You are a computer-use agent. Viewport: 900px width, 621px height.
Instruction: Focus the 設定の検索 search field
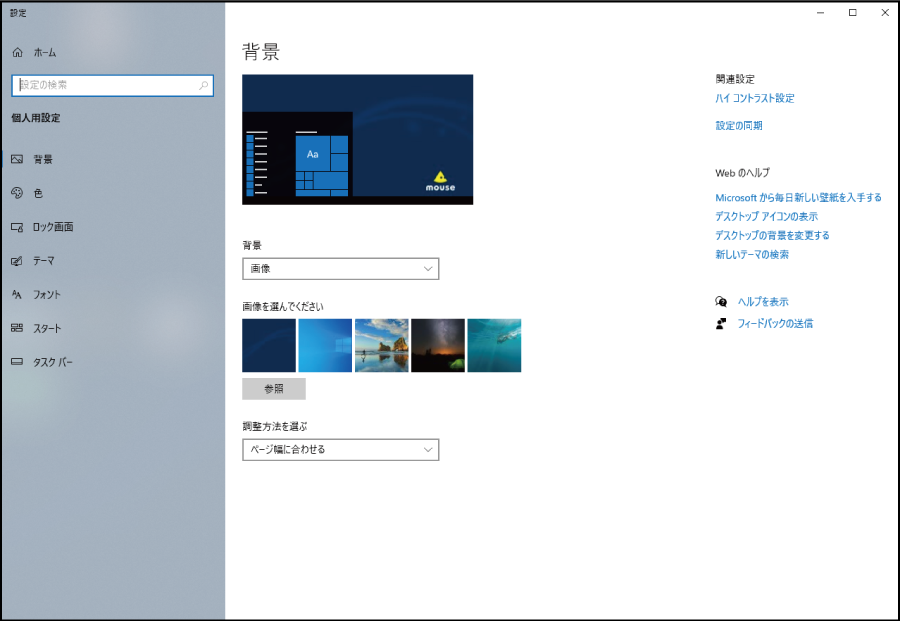[x=112, y=86]
